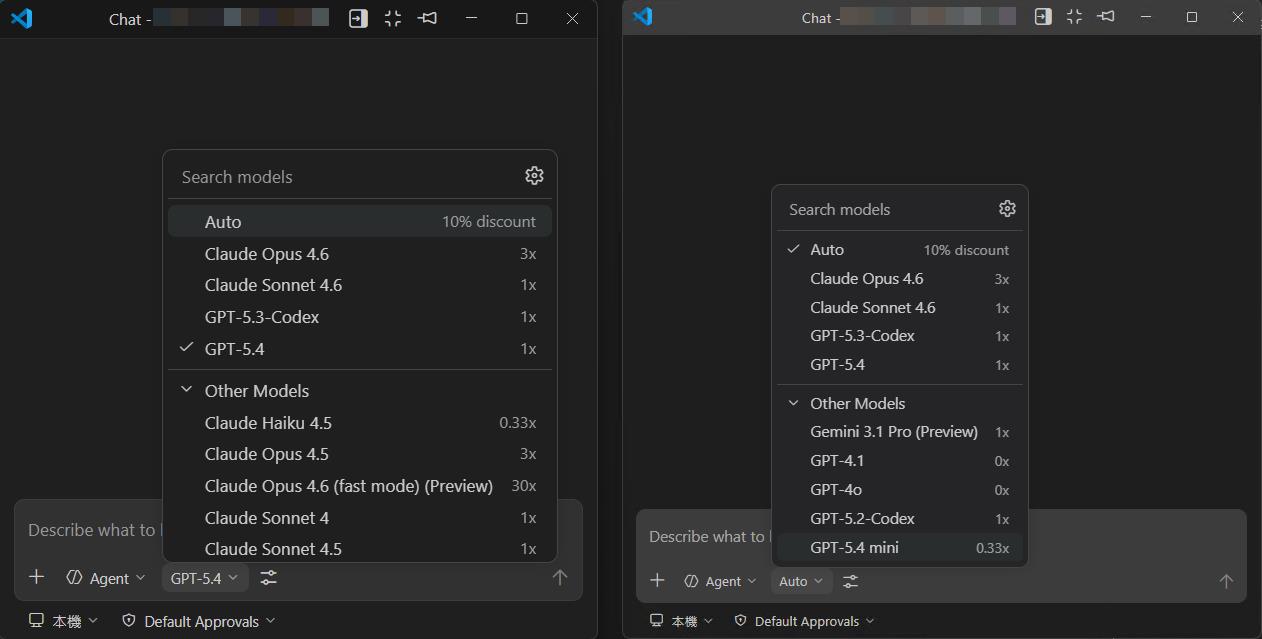Screen dimensions: 1262x639
Task: Toggle always-on-top pin in right title bar
Action: tap(1106, 17)
